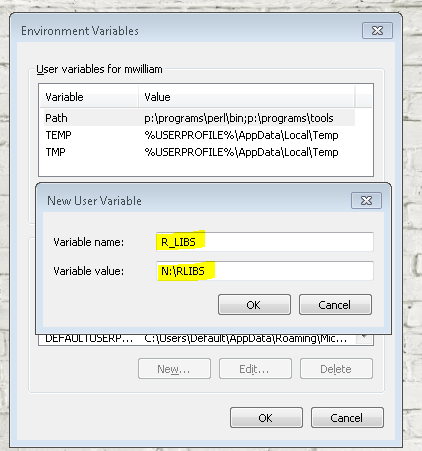Select the Path user variable row
The height and width of the screenshot is (451, 422).
197,118
